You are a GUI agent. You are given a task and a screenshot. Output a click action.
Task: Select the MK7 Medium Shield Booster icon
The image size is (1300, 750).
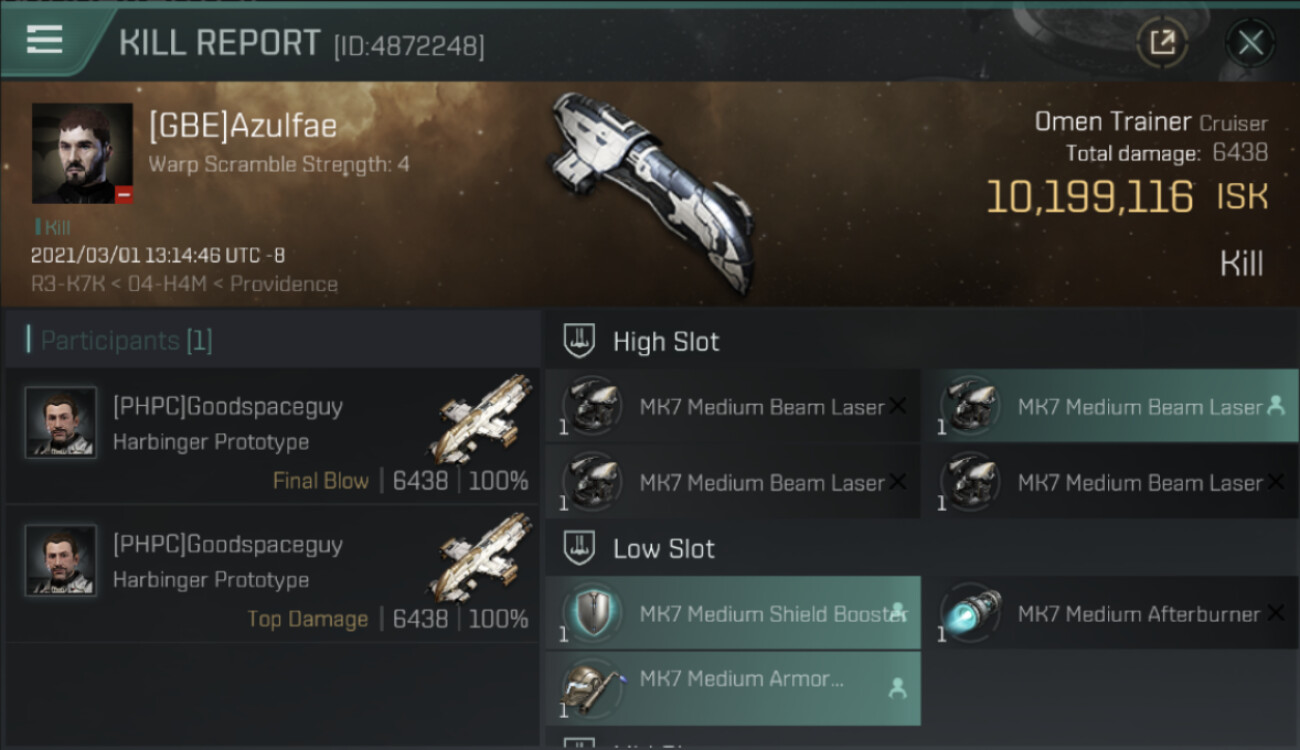click(591, 613)
